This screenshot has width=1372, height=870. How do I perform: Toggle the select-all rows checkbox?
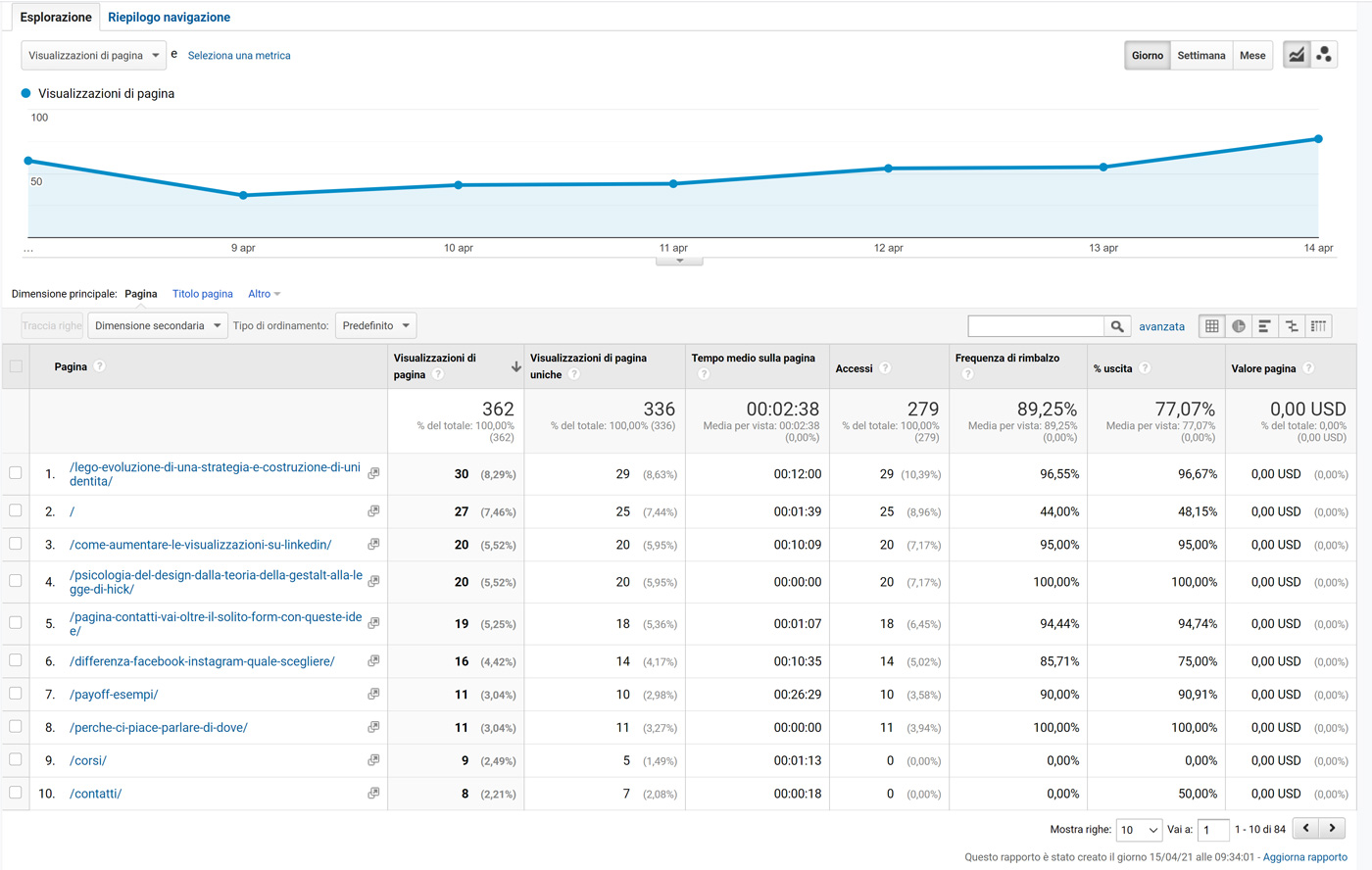16,366
